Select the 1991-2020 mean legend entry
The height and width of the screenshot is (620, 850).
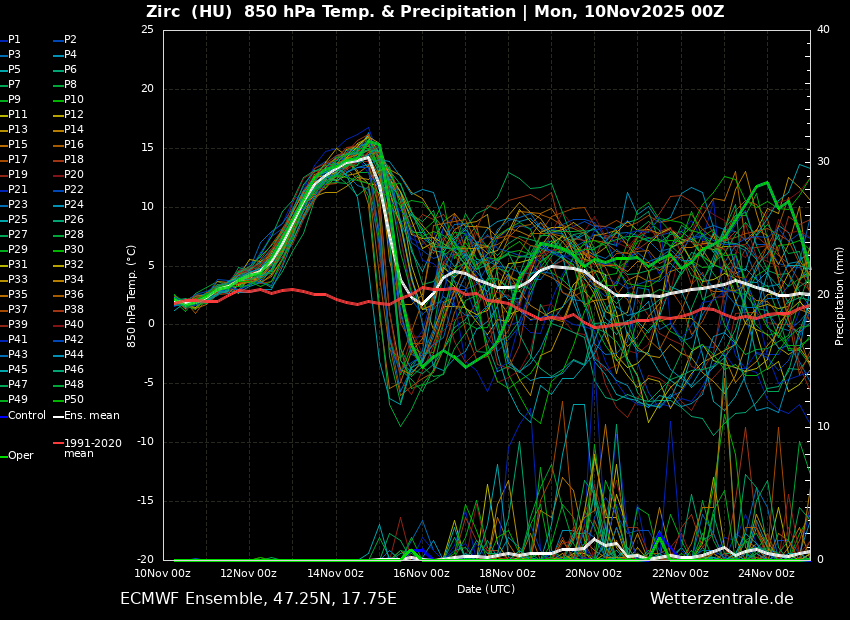pos(92,448)
